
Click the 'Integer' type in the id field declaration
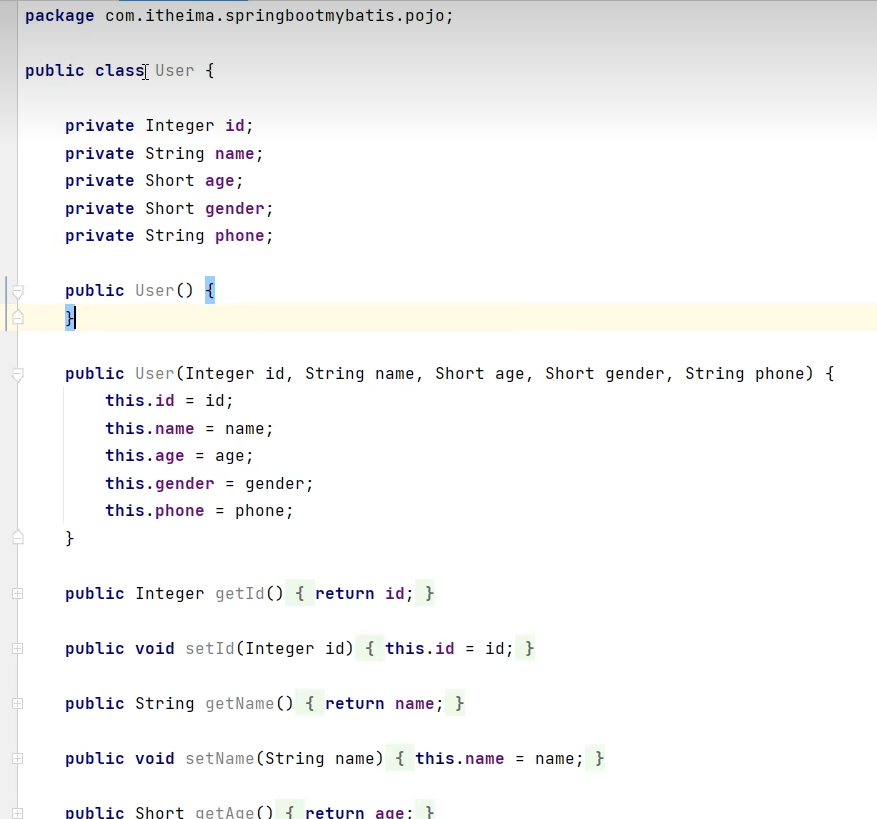180,125
